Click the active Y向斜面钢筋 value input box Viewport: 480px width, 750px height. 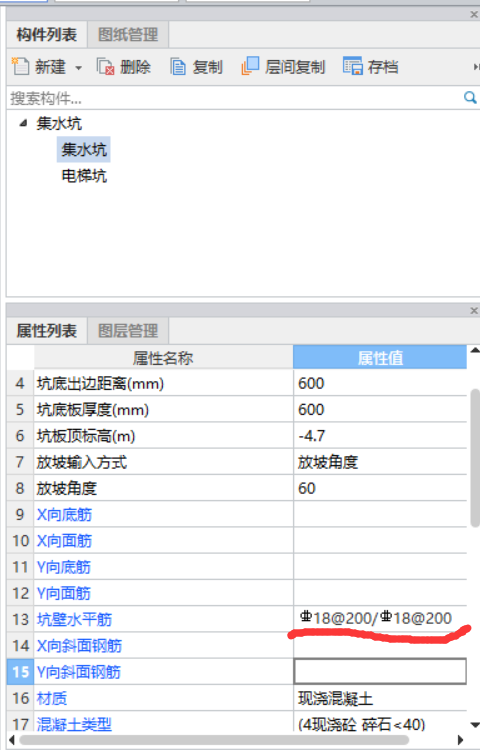coord(380,671)
